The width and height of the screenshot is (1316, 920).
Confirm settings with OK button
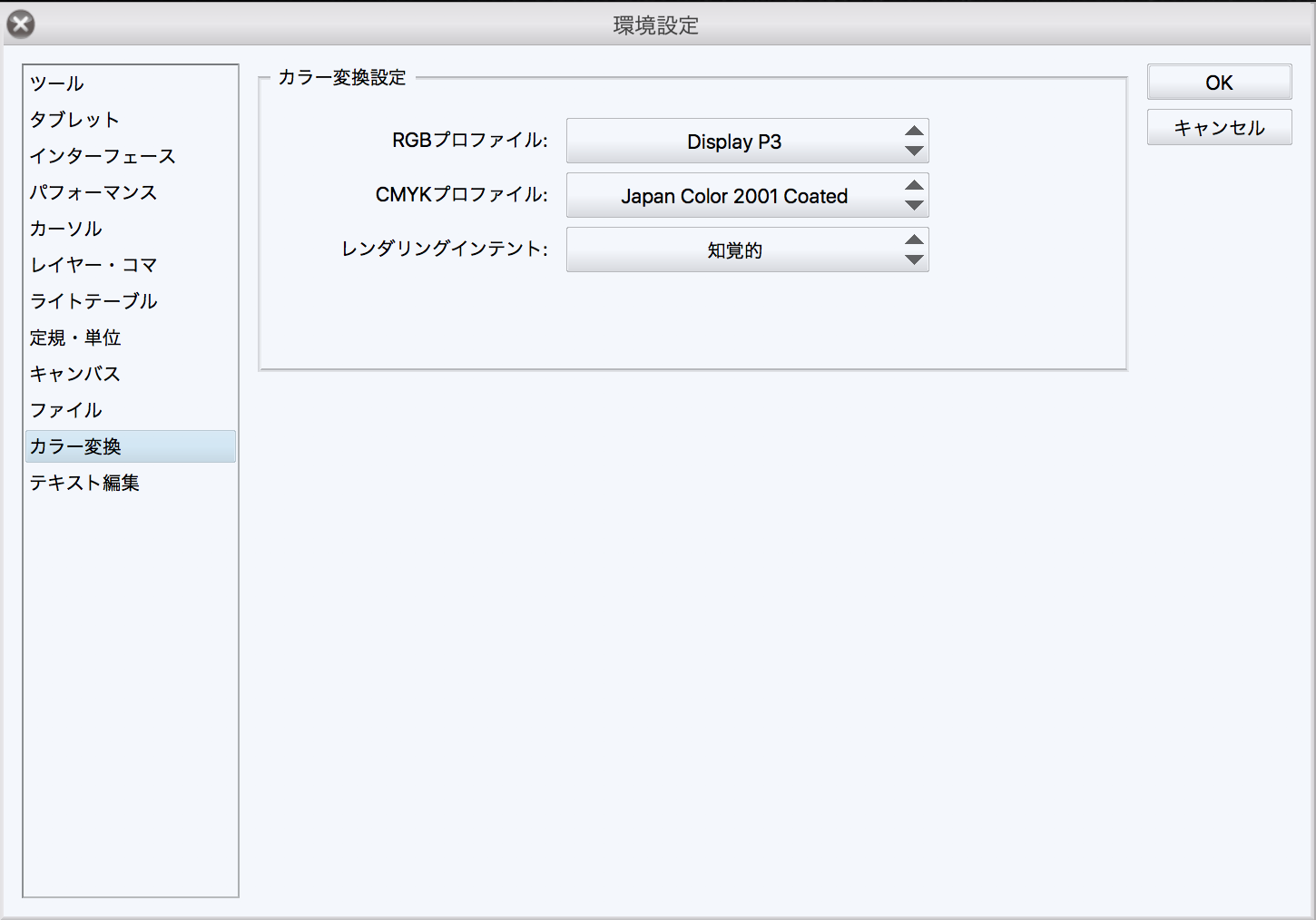click(1220, 83)
